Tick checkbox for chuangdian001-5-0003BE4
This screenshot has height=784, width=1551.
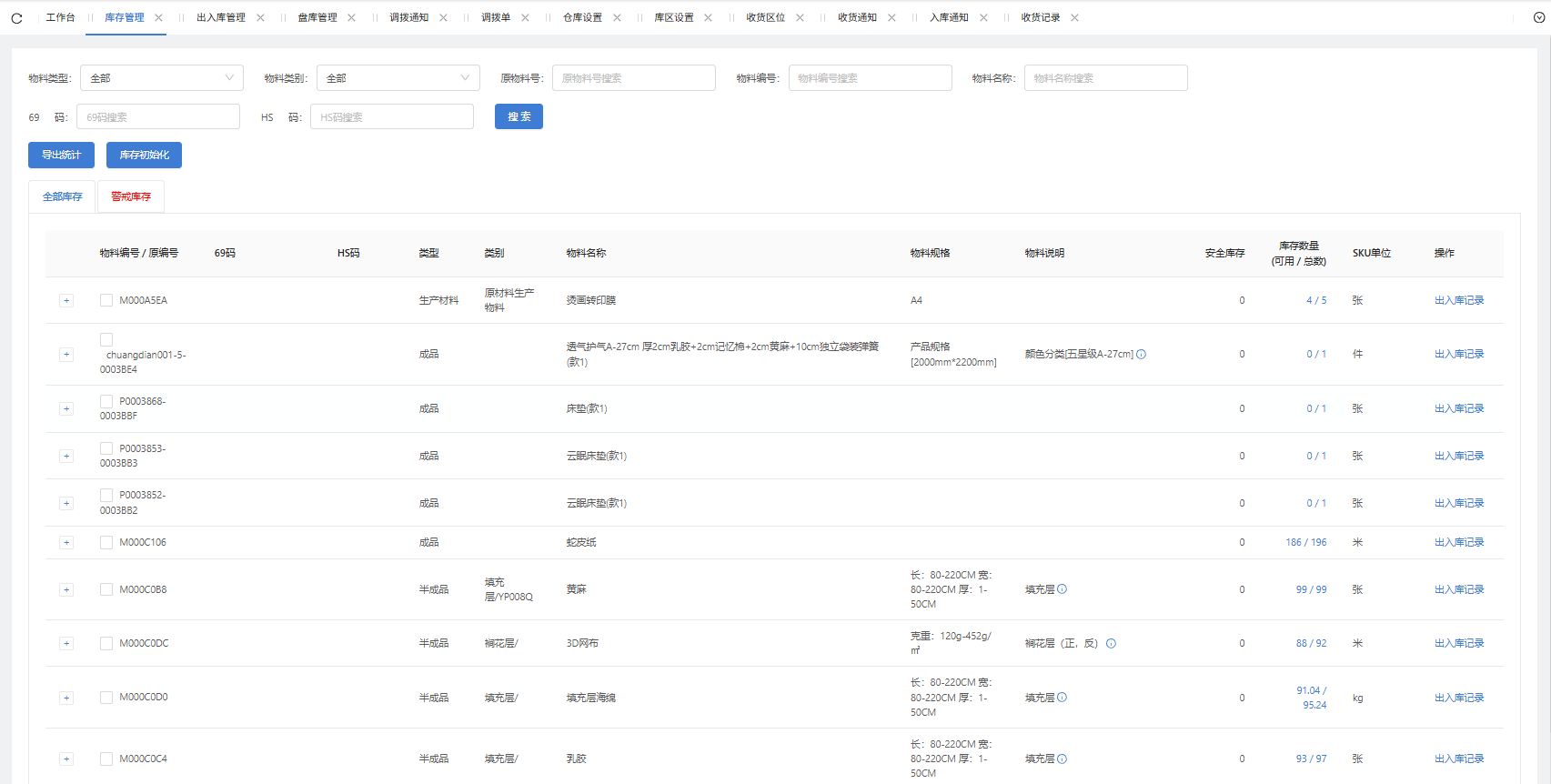point(106,339)
